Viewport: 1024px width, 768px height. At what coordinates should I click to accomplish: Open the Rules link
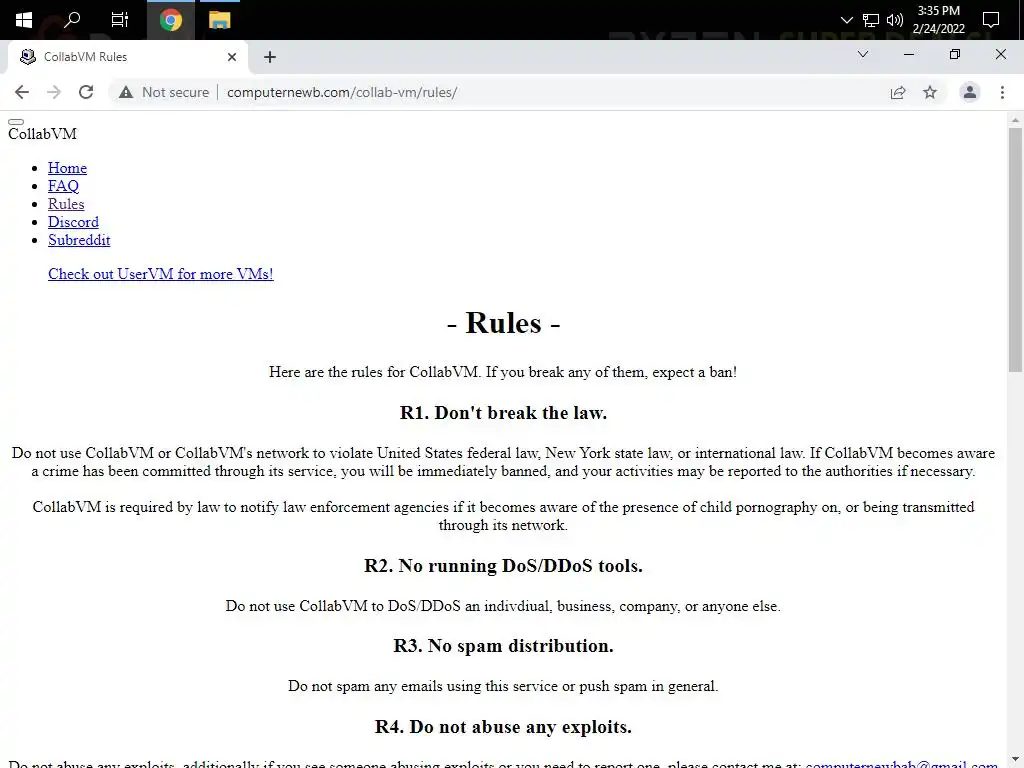coord(66,204)
